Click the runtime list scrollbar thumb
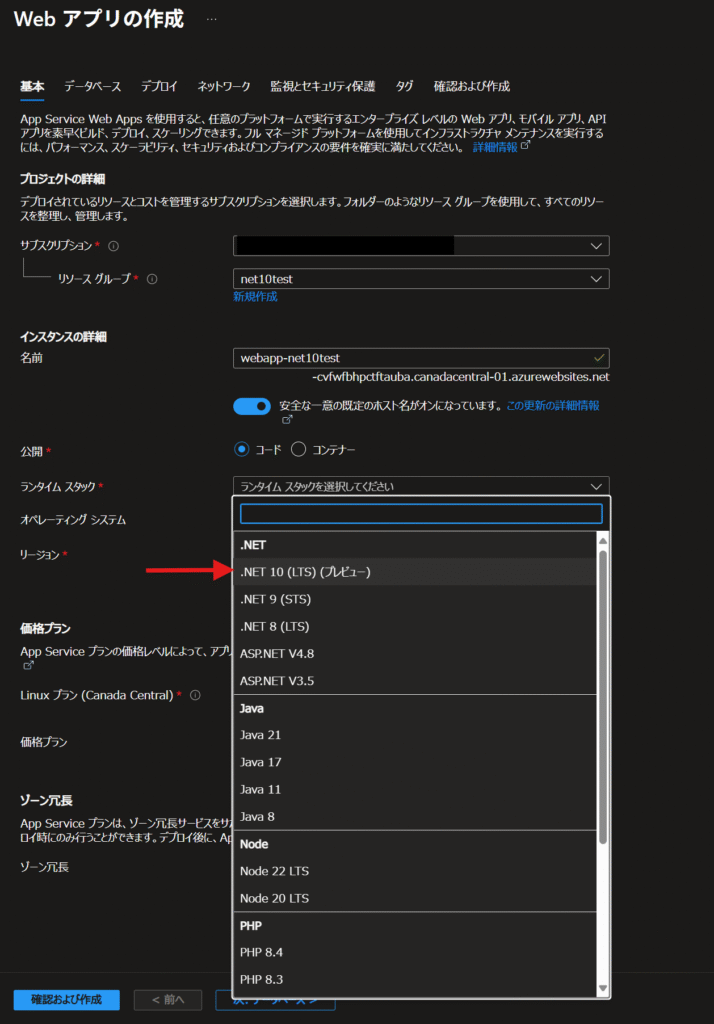 point(603,697)
